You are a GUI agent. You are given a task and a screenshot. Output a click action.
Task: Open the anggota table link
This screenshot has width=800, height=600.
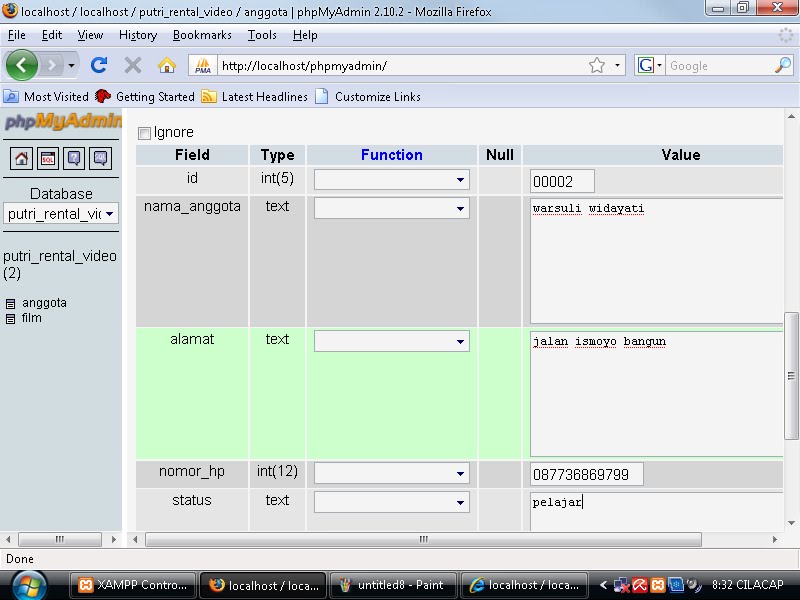coord(44,303)
